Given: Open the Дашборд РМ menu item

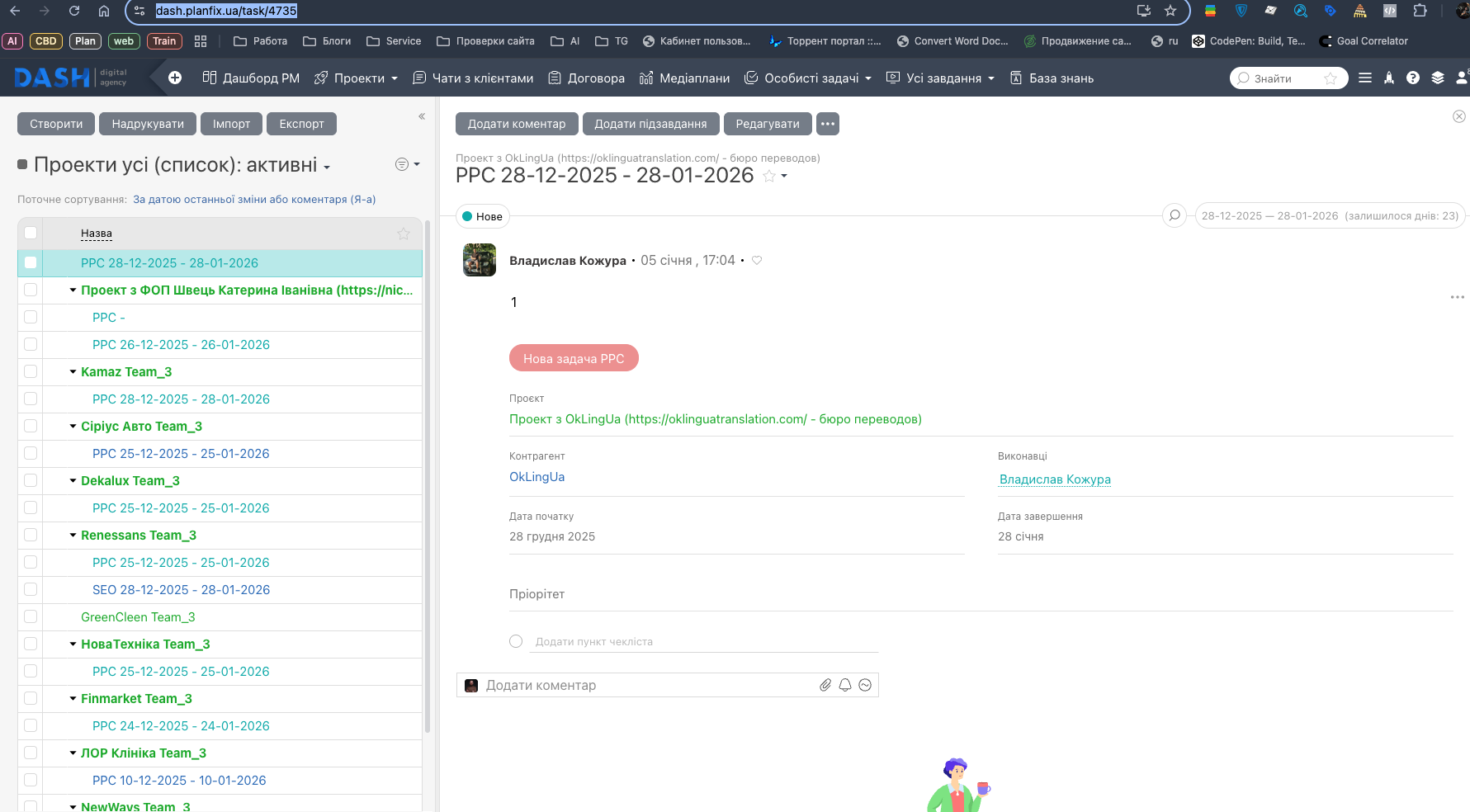Looking at the screenshot, I should point(252,78).
